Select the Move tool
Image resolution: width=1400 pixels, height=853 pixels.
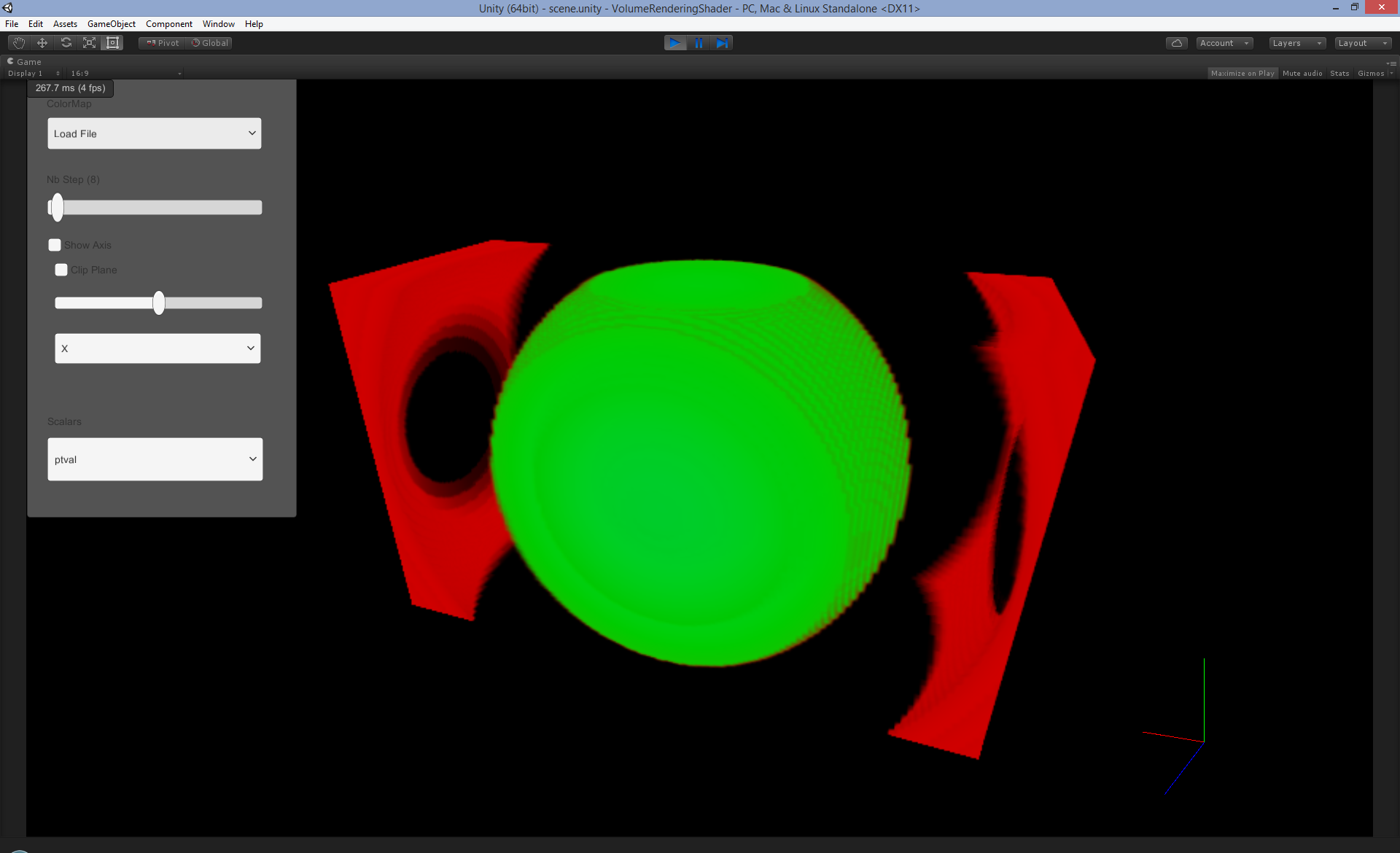coord(42,43)
